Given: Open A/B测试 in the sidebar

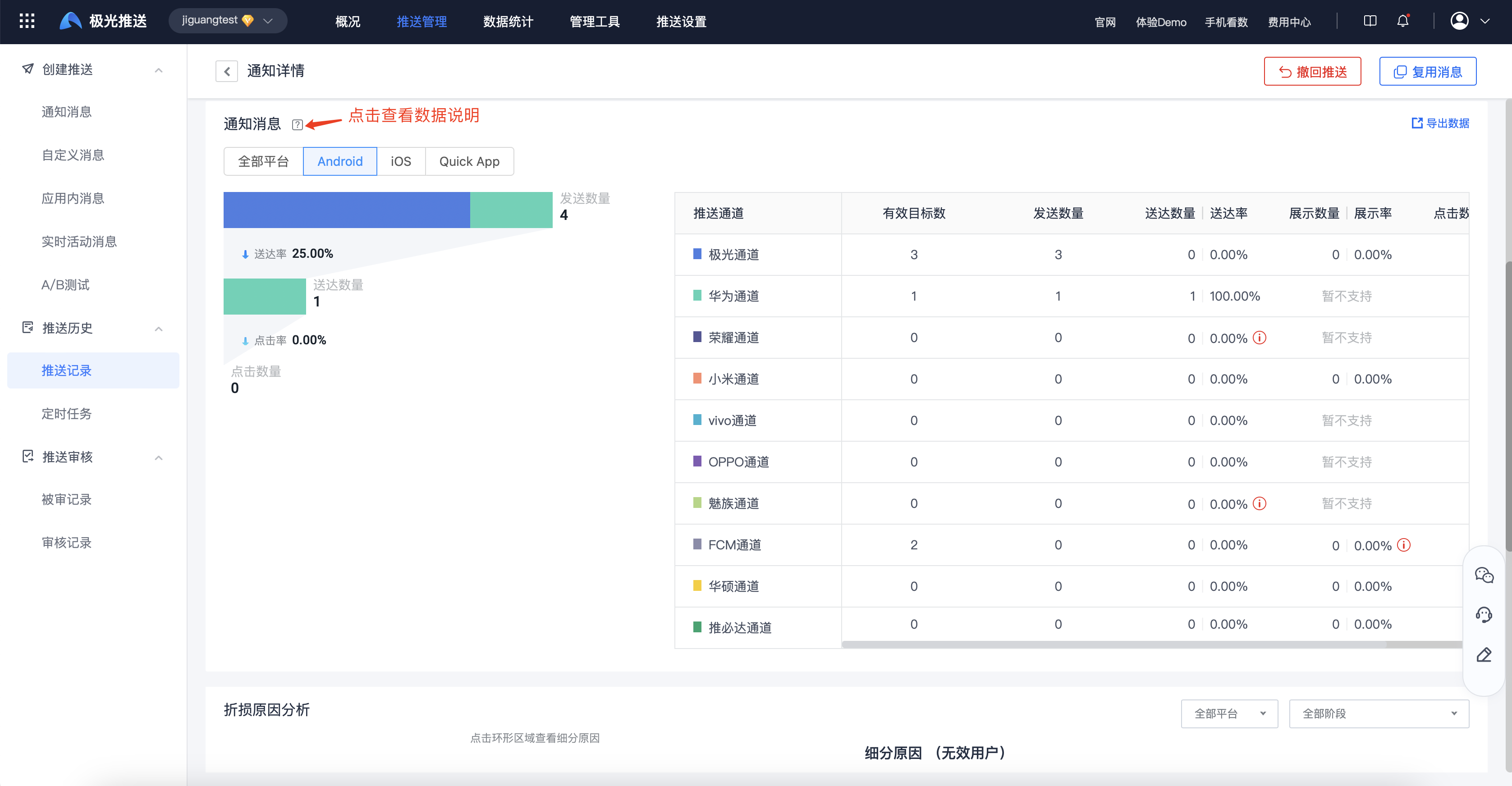Looking at the screenshot, I should click(x=65, y=285).
